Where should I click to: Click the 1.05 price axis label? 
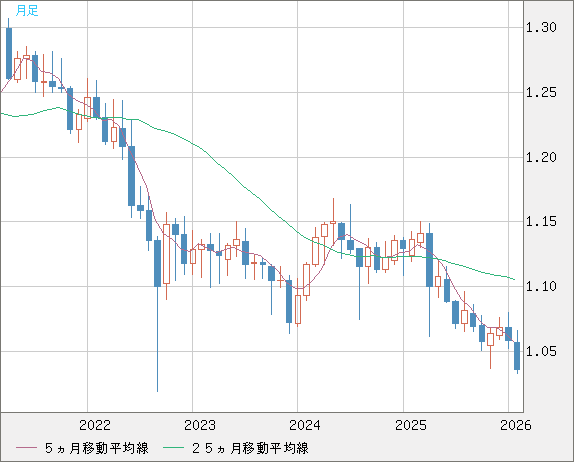coord(541,351)
